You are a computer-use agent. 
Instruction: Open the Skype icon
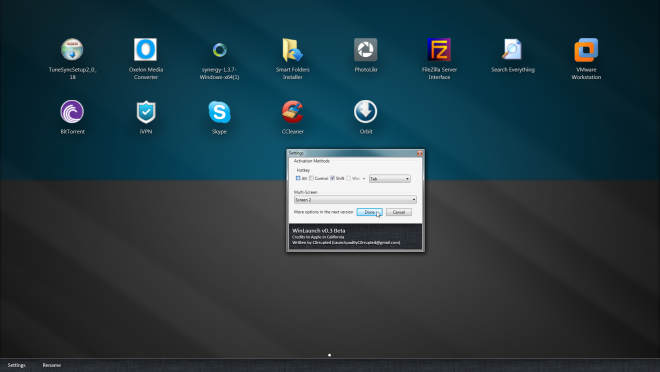click(x=219, y=112)
